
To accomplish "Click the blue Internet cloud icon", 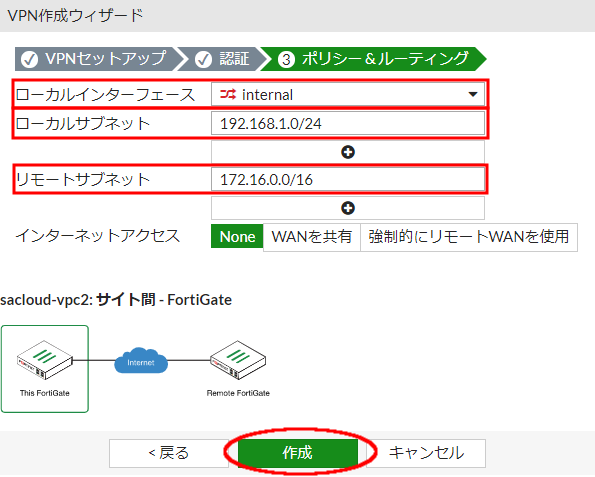I will tap(141, 361).
